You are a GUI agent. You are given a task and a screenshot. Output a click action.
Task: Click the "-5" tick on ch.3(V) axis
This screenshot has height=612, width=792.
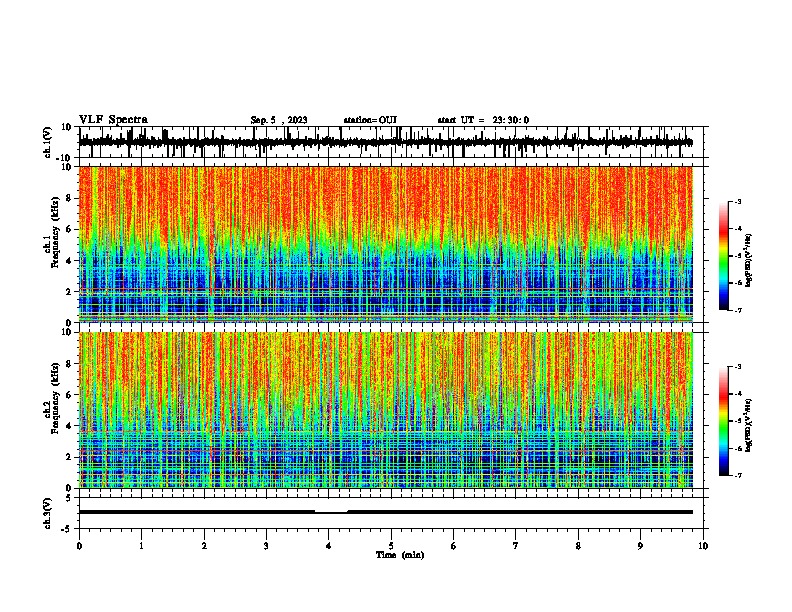click(x=68, y=529)
